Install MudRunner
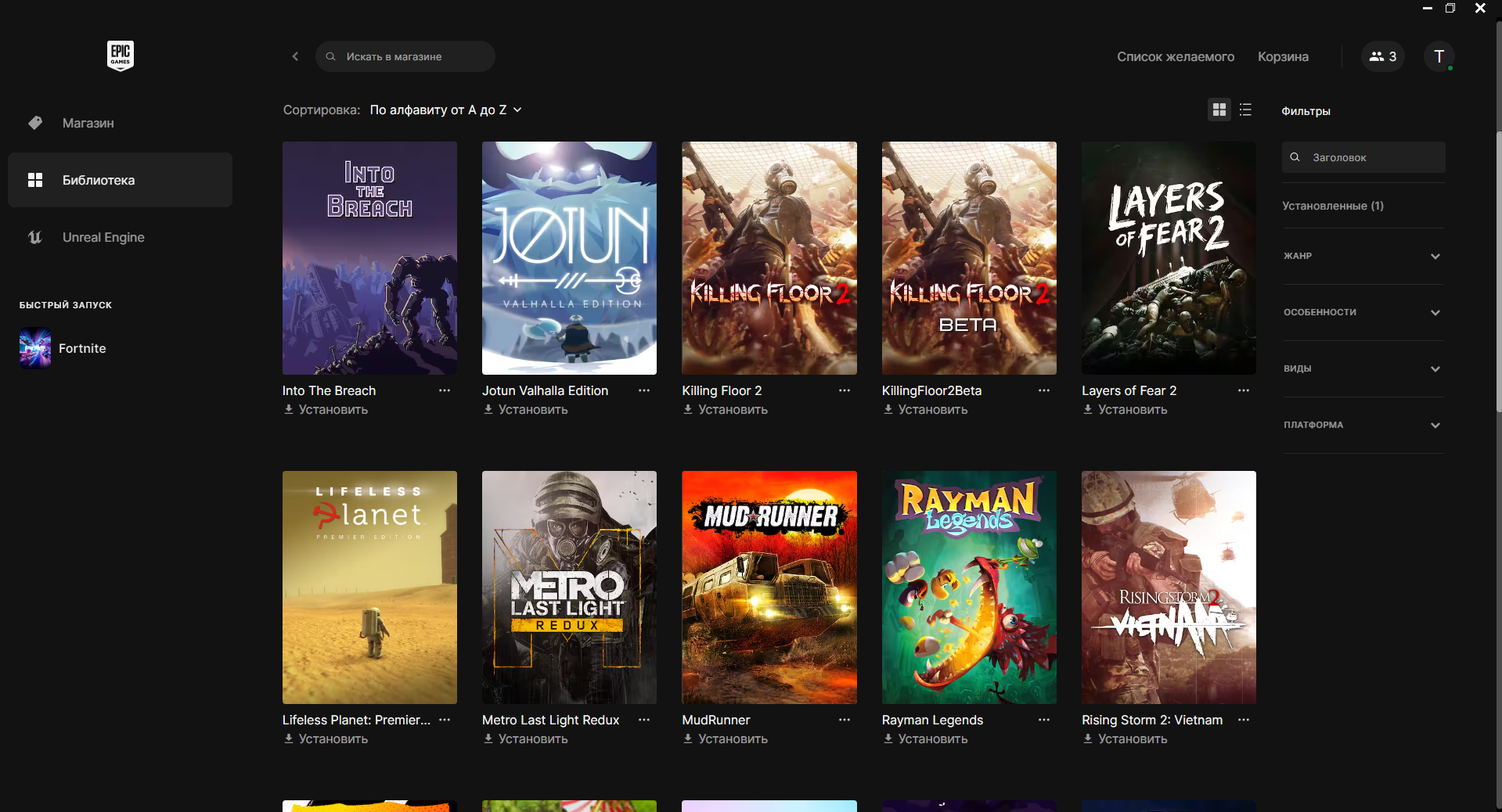Viewport: 1502px width, 812px height. [x=725, y=738]
